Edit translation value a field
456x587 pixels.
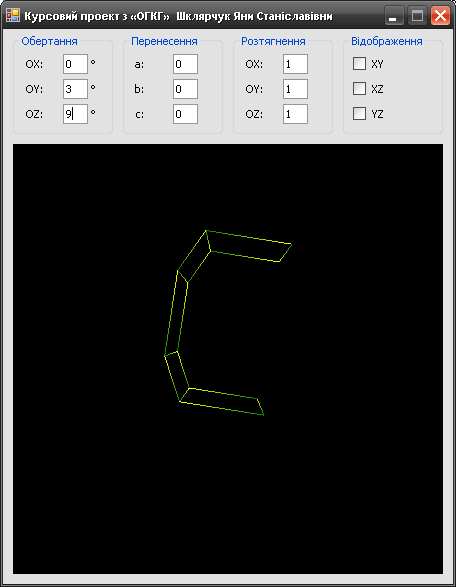pos(185,64)
